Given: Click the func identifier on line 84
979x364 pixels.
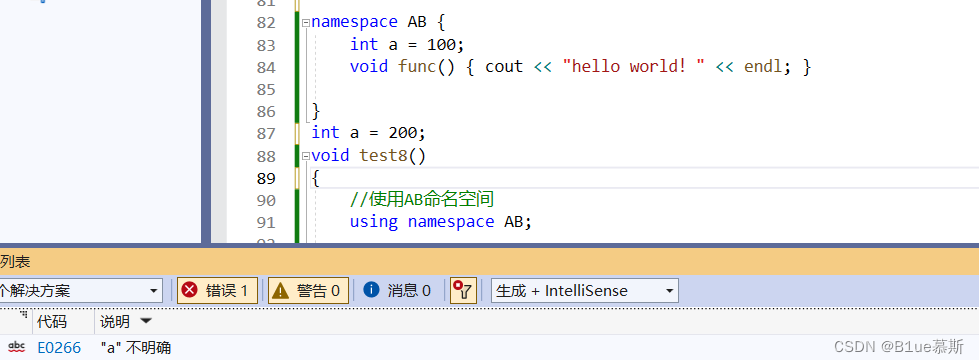Looking at the screenshot, I should (417, 67).
